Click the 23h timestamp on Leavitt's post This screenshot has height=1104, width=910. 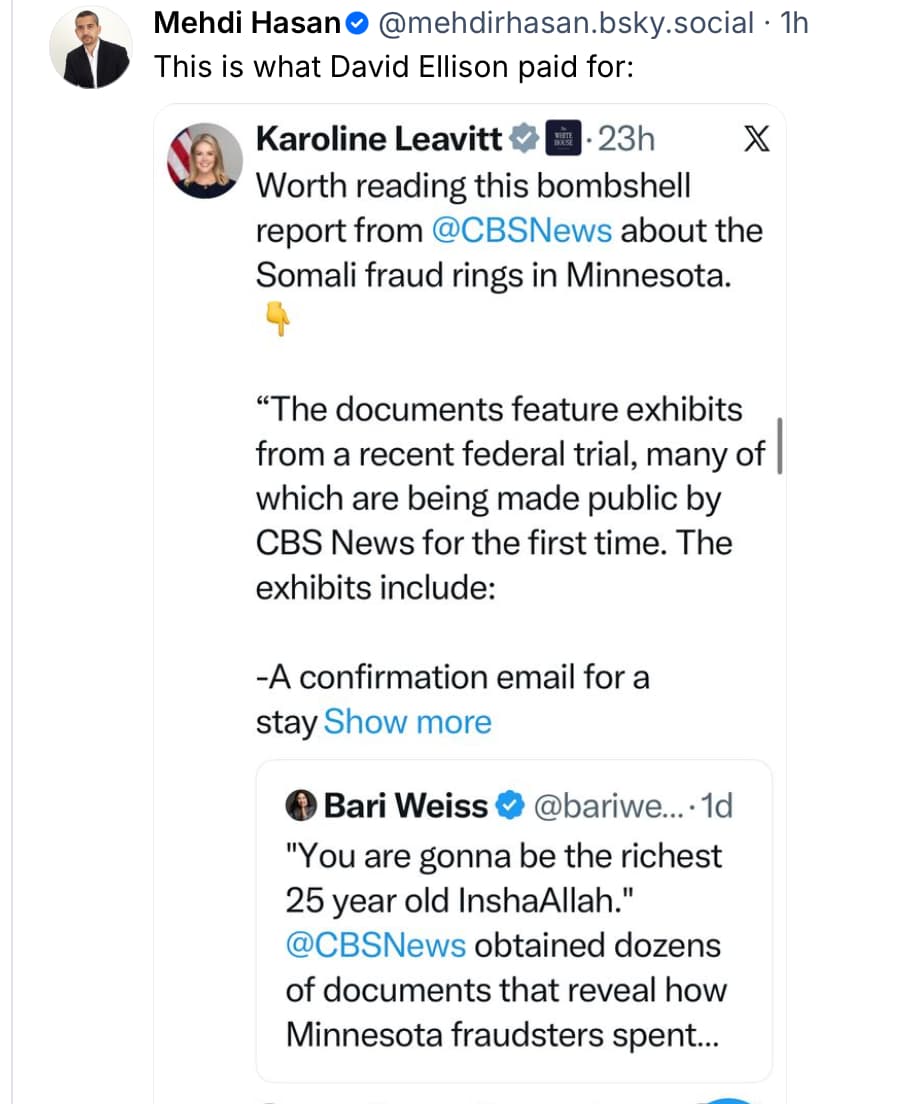625,139
